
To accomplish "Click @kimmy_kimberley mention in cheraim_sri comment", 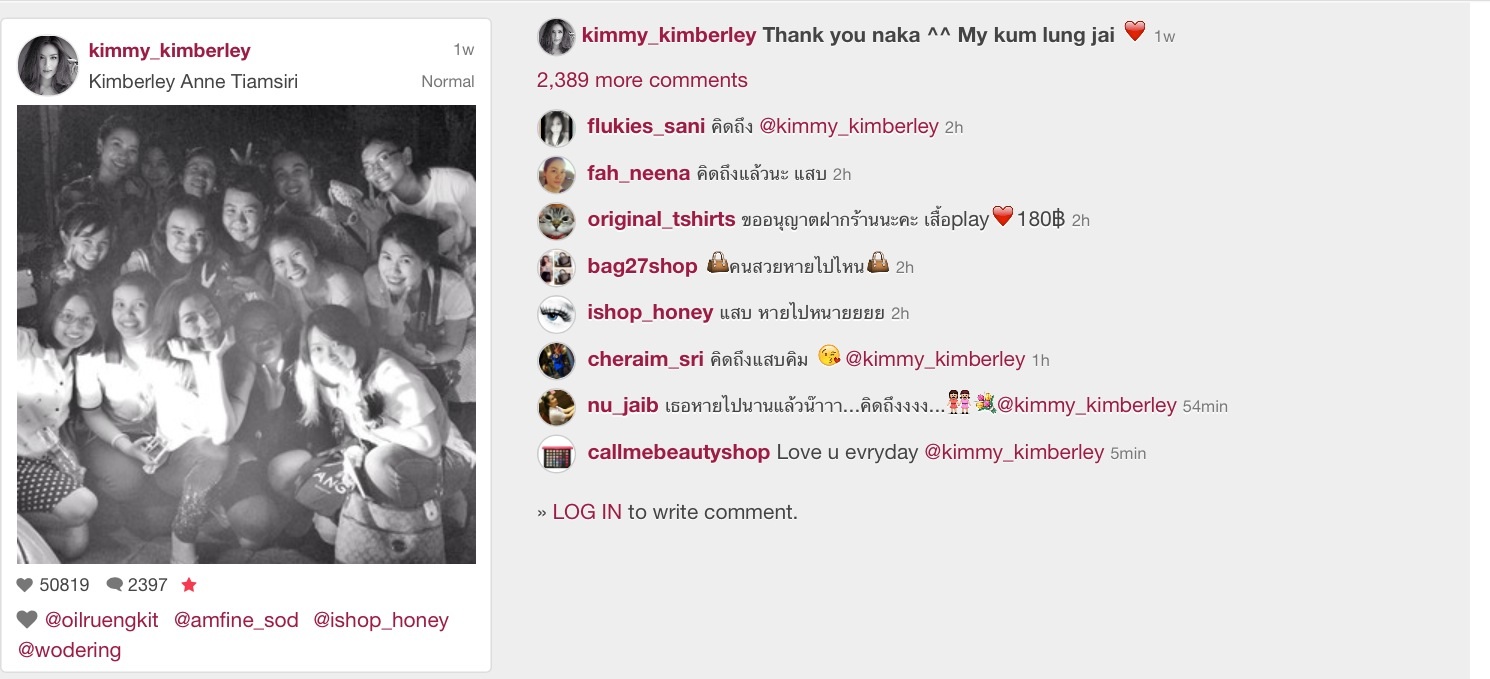I will coord(935,359).
